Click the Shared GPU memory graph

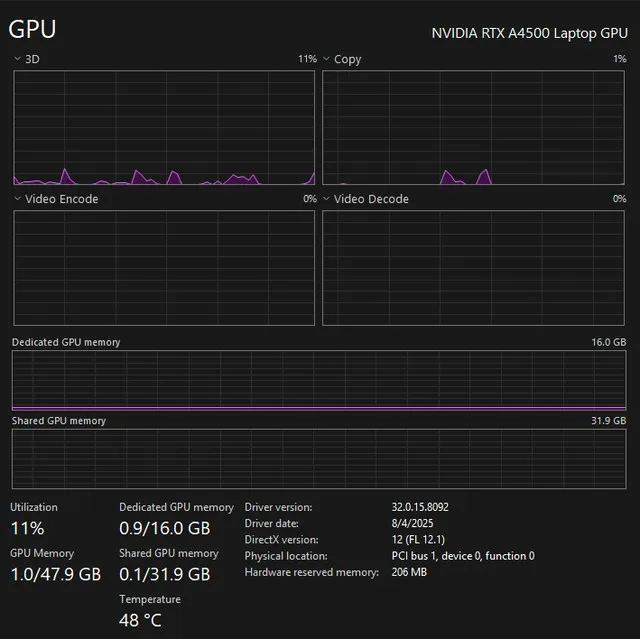(x=319, y=458)
